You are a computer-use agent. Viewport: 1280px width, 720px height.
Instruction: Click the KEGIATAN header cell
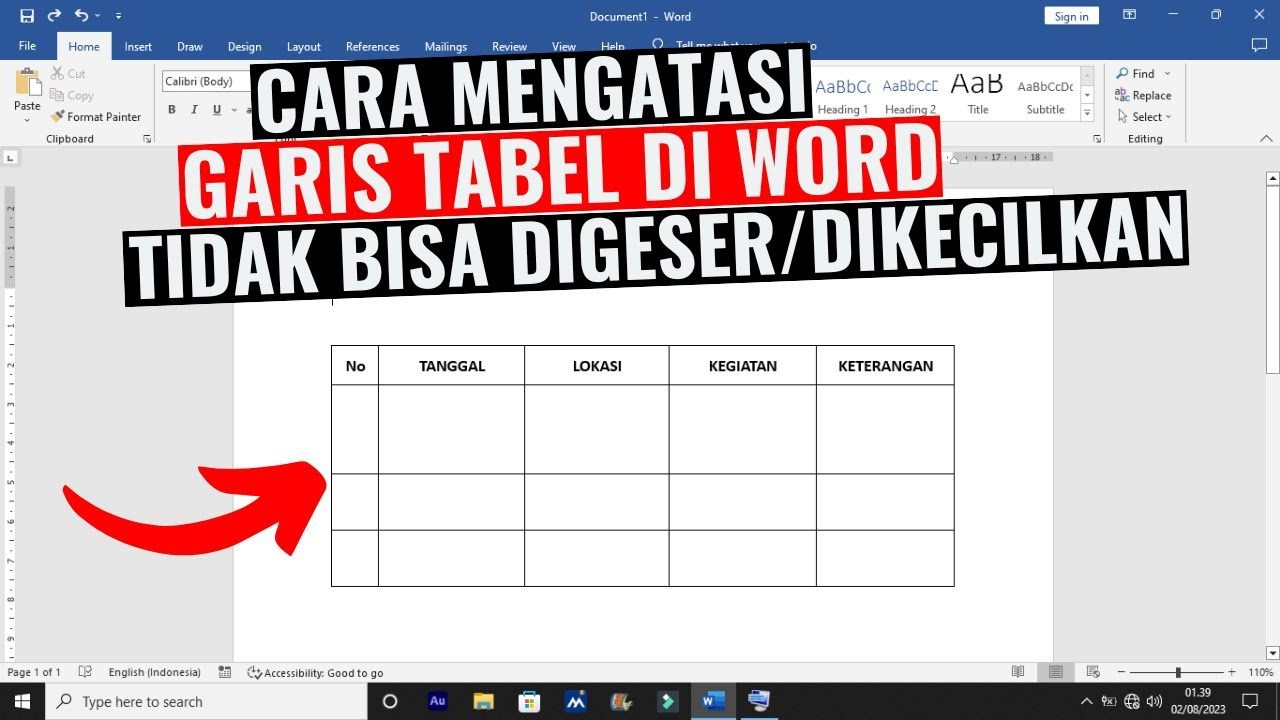[x=743, y=366]
